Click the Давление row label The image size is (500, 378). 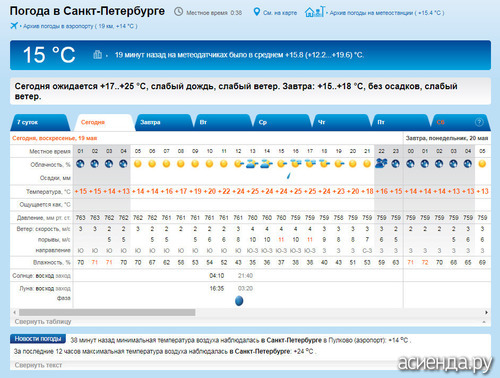(x=44, y=218)
